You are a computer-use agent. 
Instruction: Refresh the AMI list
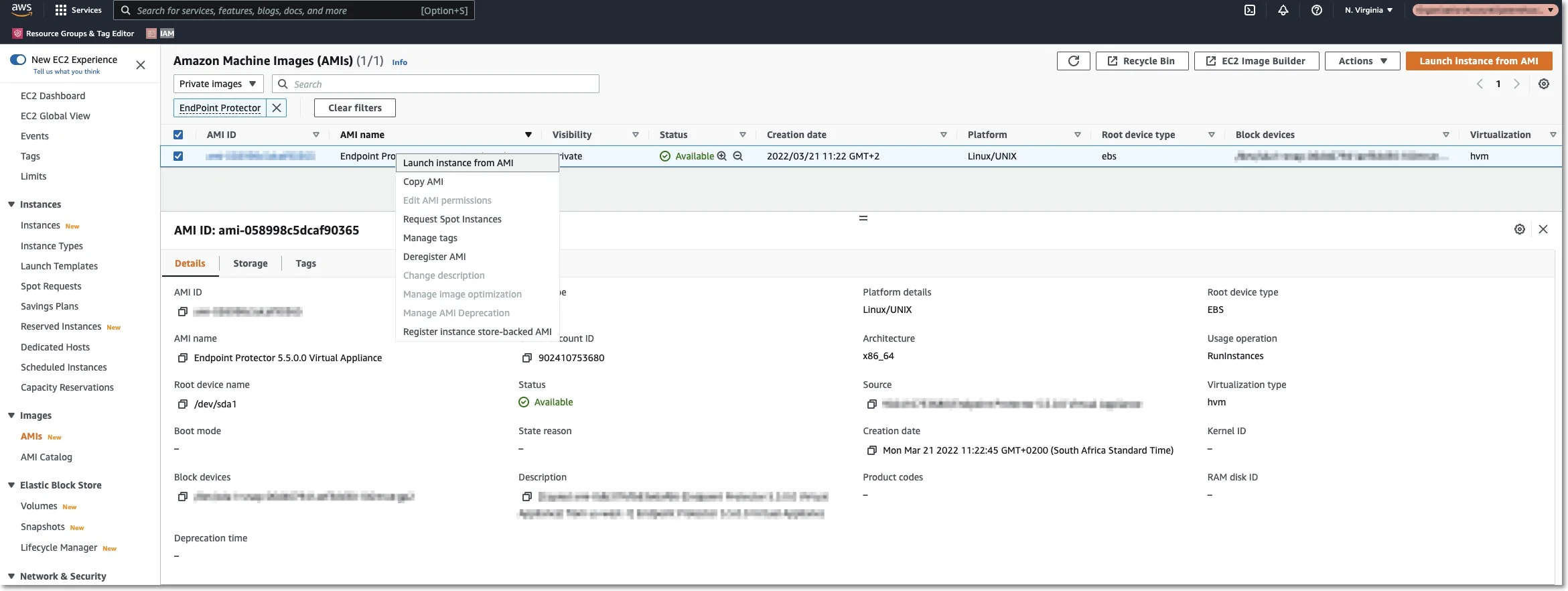(x=1074, y=61)
